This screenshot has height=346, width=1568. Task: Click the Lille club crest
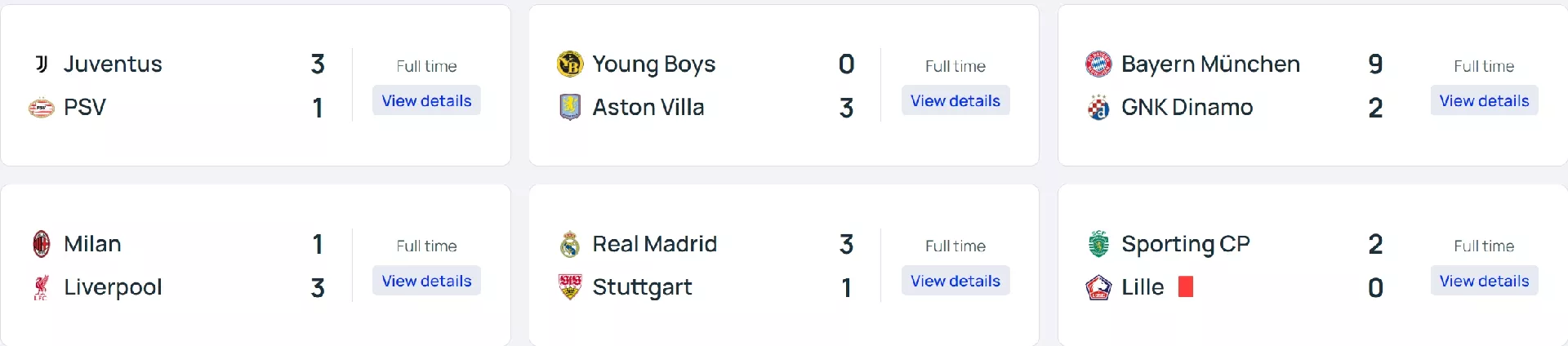[1098, 287]
